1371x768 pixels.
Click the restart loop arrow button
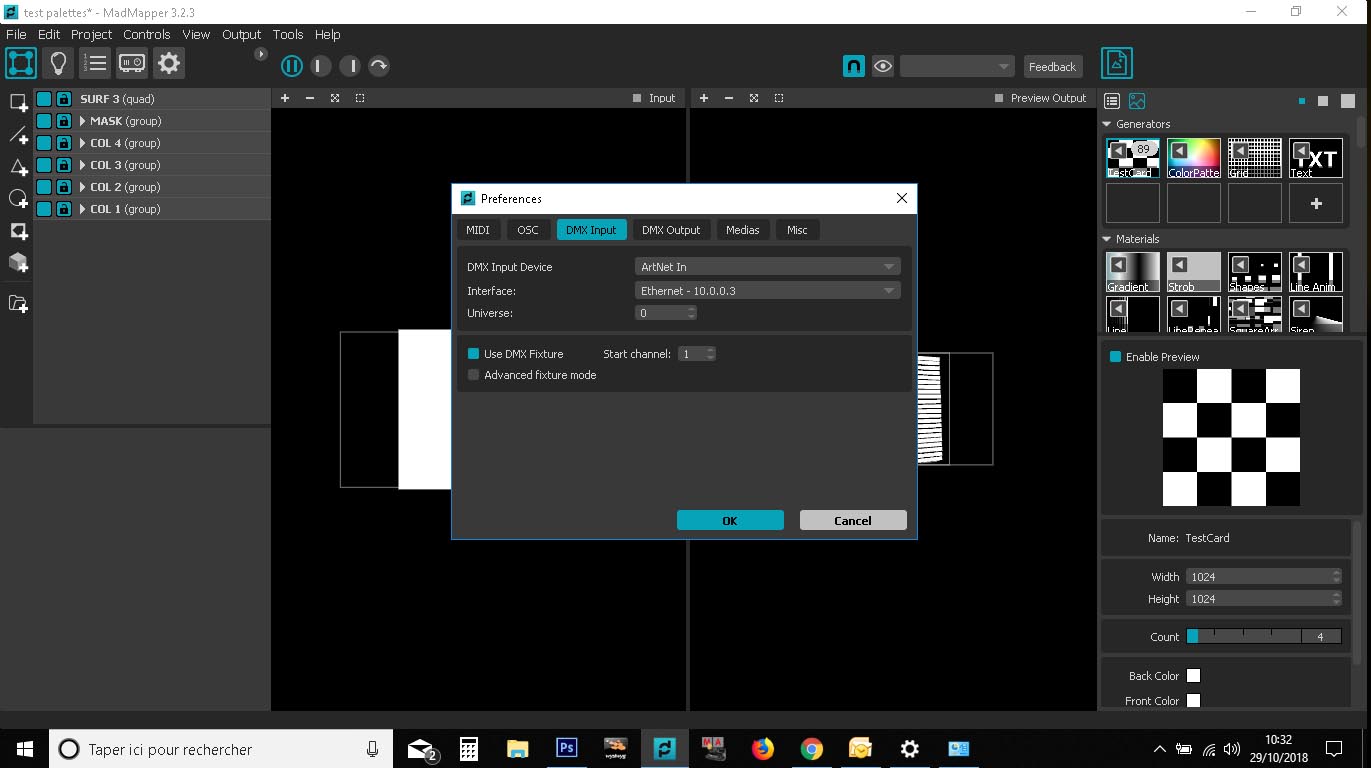click(378, 66)
